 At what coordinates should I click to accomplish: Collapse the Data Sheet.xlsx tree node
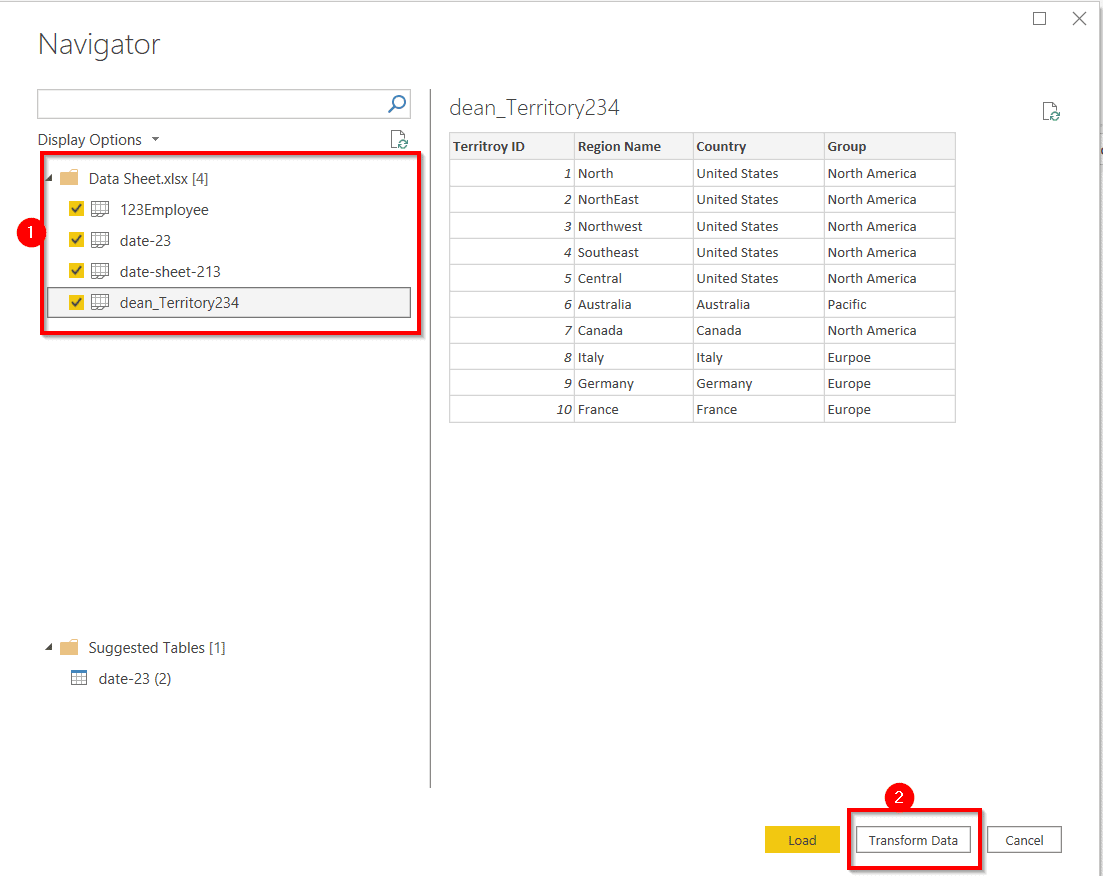(x=48, y=178)
